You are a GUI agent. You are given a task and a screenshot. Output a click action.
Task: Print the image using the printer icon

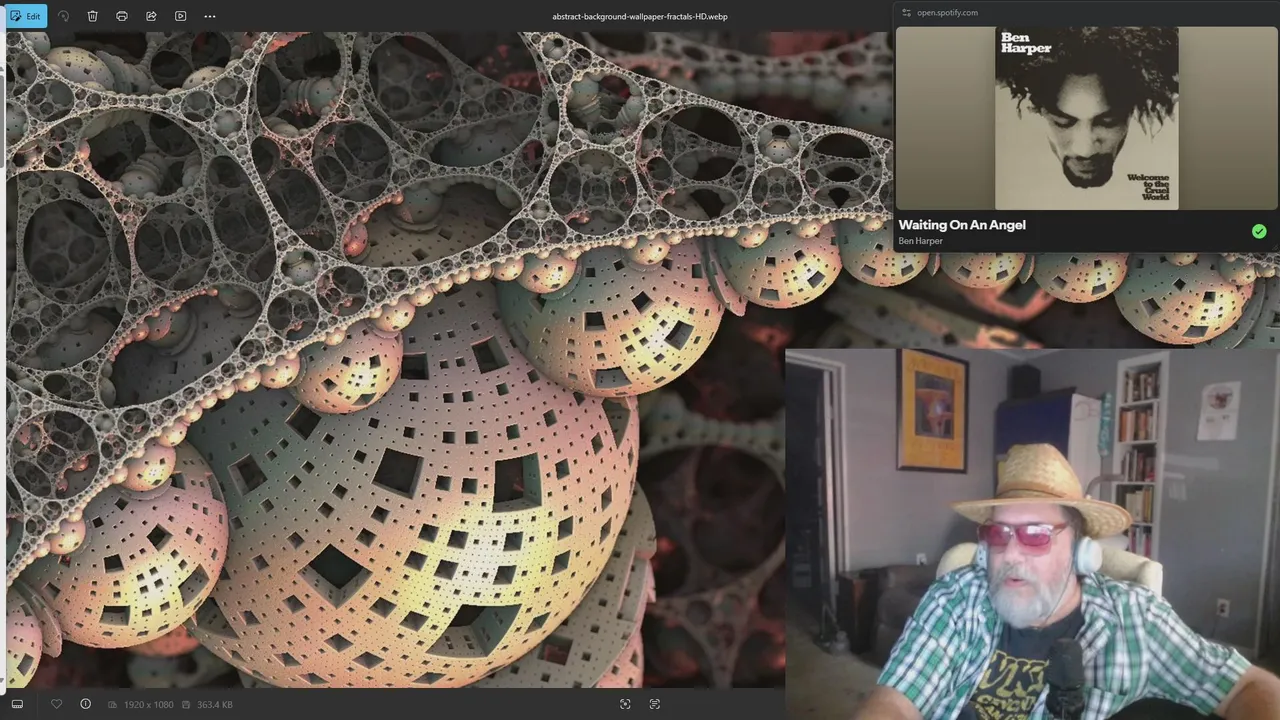point(122,16)
